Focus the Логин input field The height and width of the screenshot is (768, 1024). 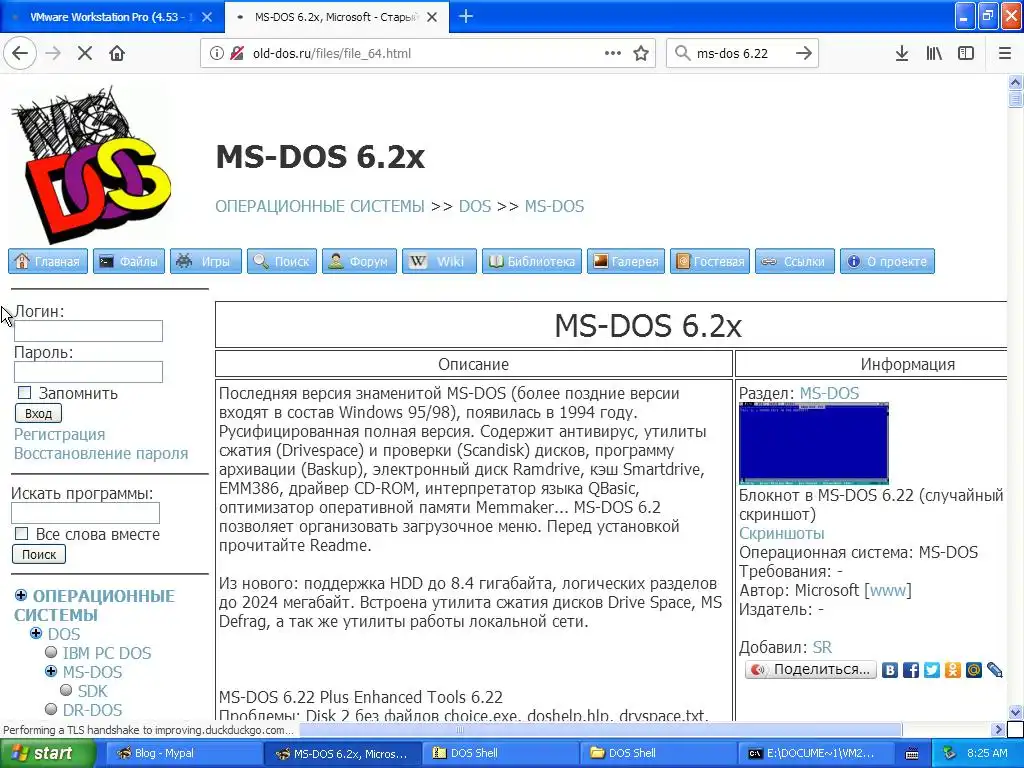tap(88, 331)
